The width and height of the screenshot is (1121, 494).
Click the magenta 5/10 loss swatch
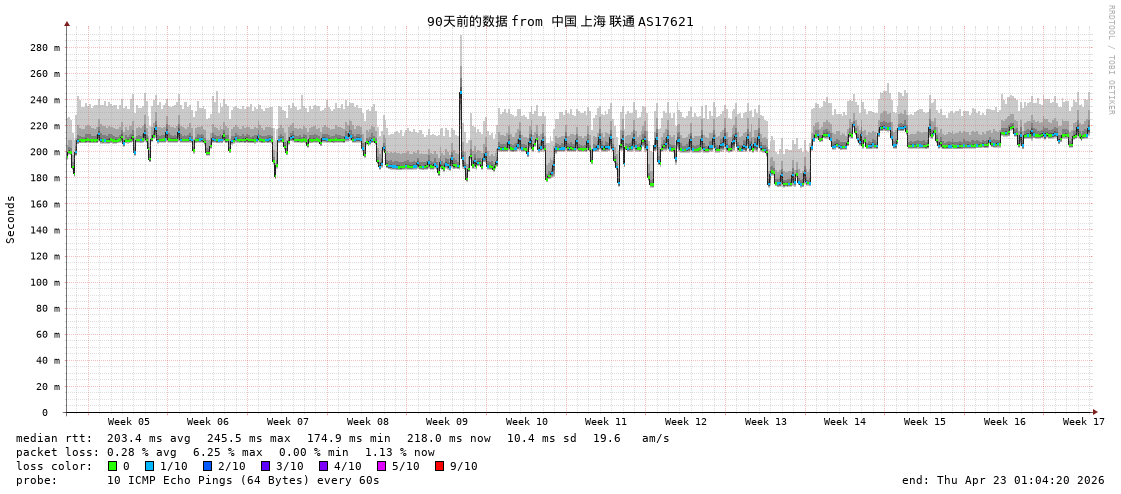(x=381, y=466)
